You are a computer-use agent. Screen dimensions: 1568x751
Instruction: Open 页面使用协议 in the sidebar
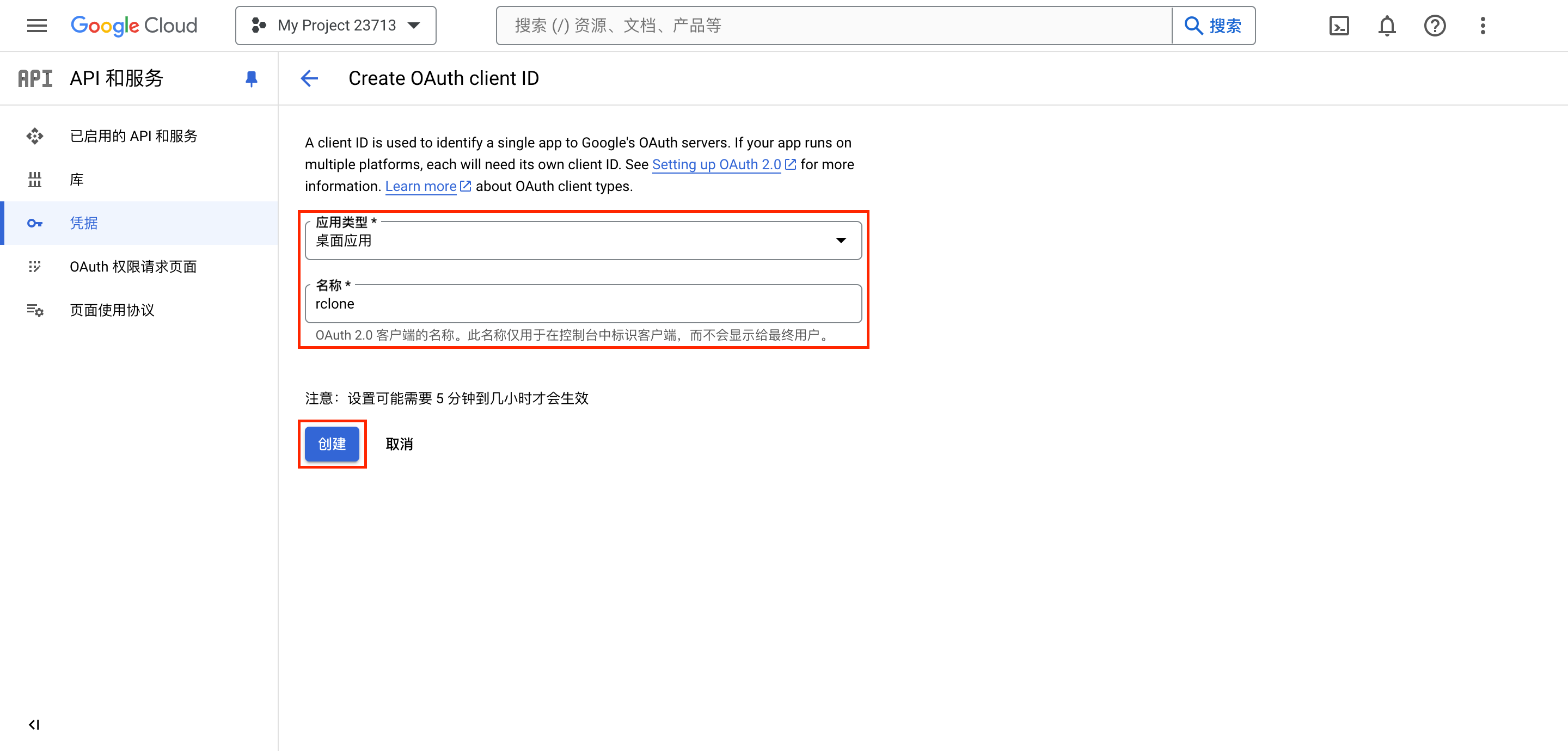point(140,310)
